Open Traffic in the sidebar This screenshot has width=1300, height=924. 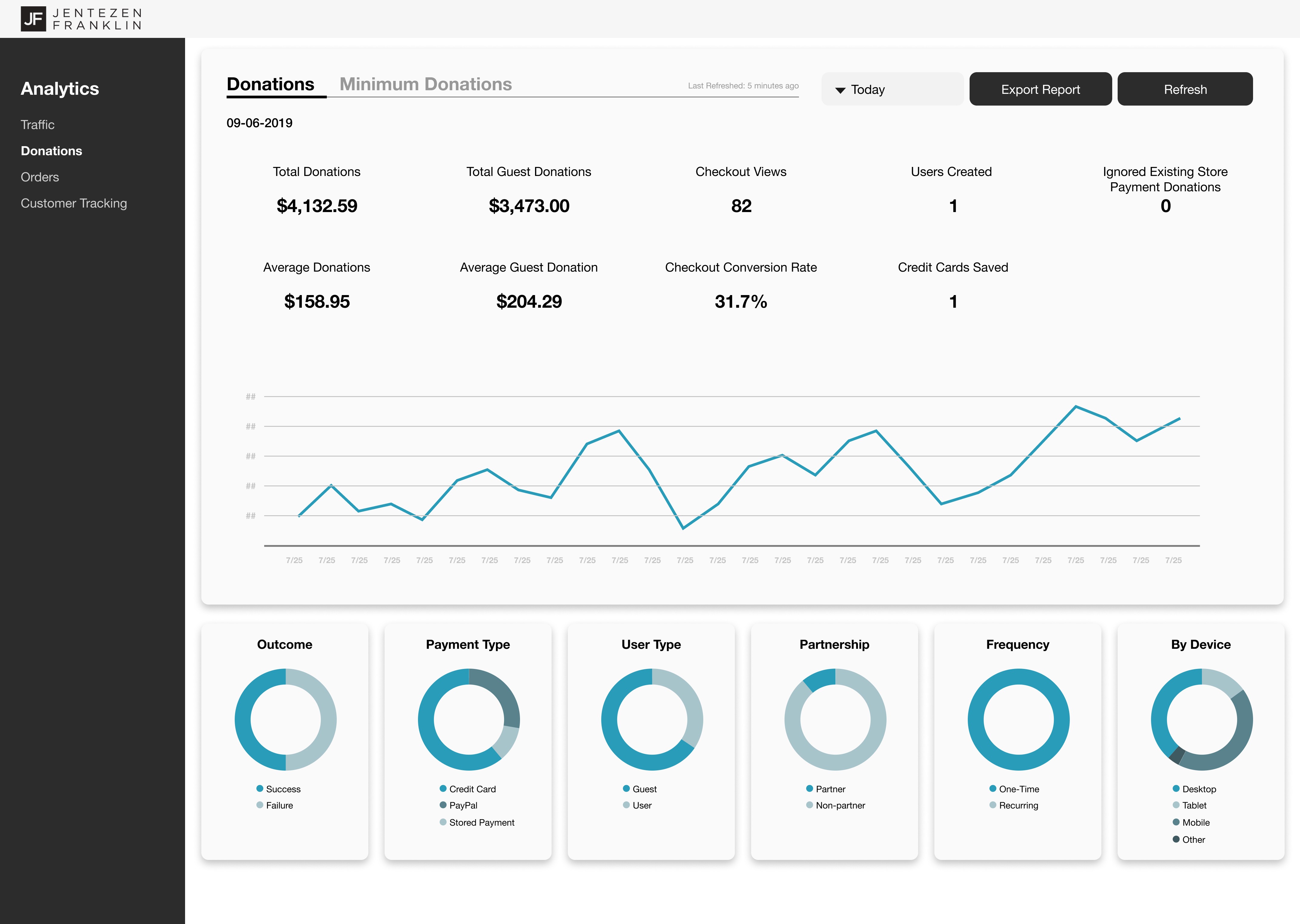[38, 125]
